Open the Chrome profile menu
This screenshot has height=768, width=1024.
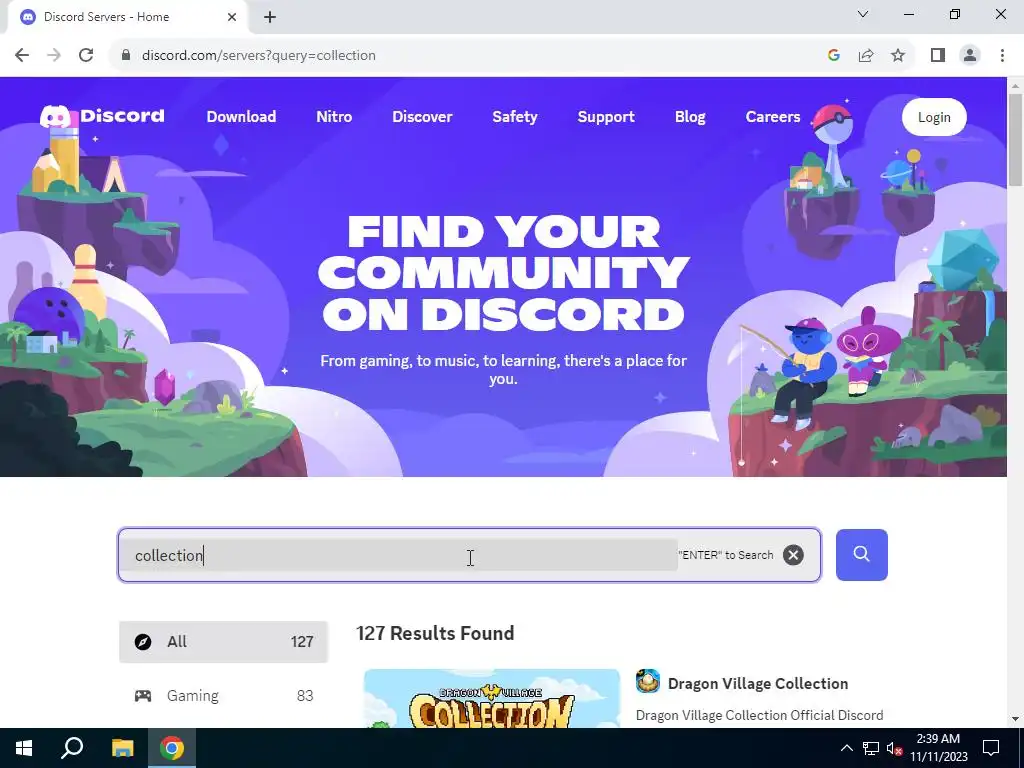click(970, 56)
